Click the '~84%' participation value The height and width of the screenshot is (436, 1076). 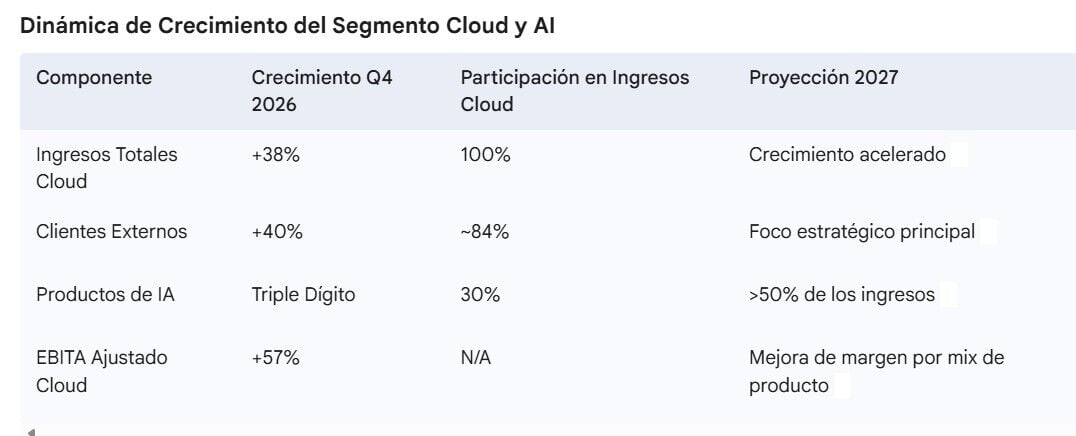[x=484, y=232]
